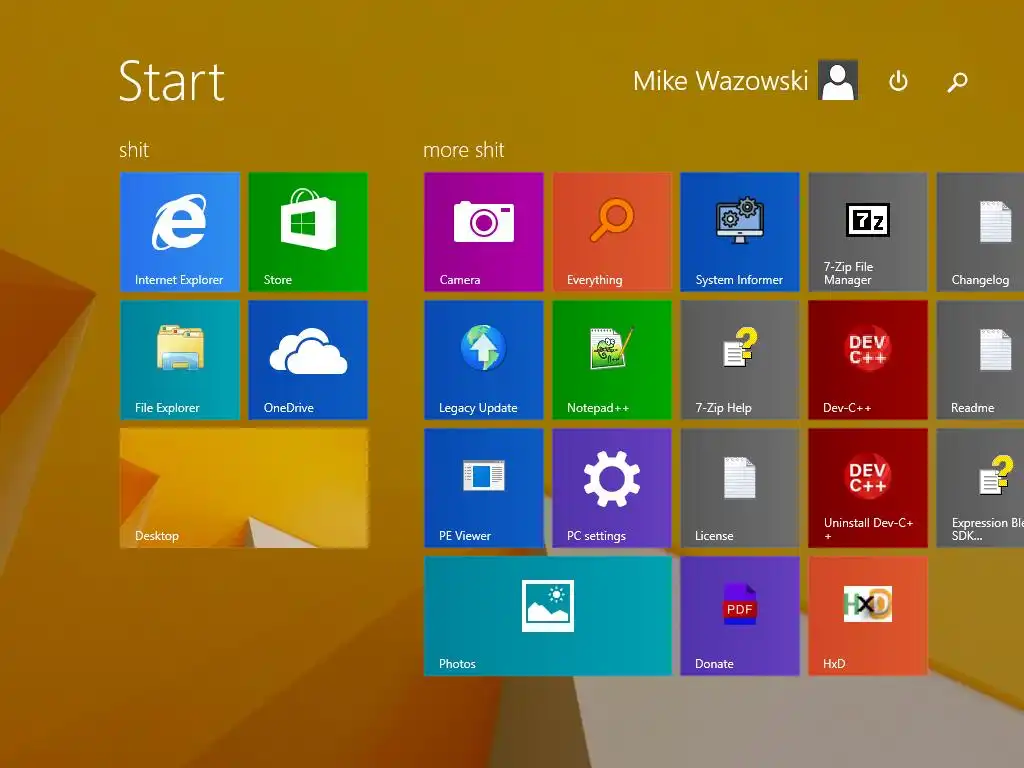Open the search magnifier button

(x=957, y=82)
